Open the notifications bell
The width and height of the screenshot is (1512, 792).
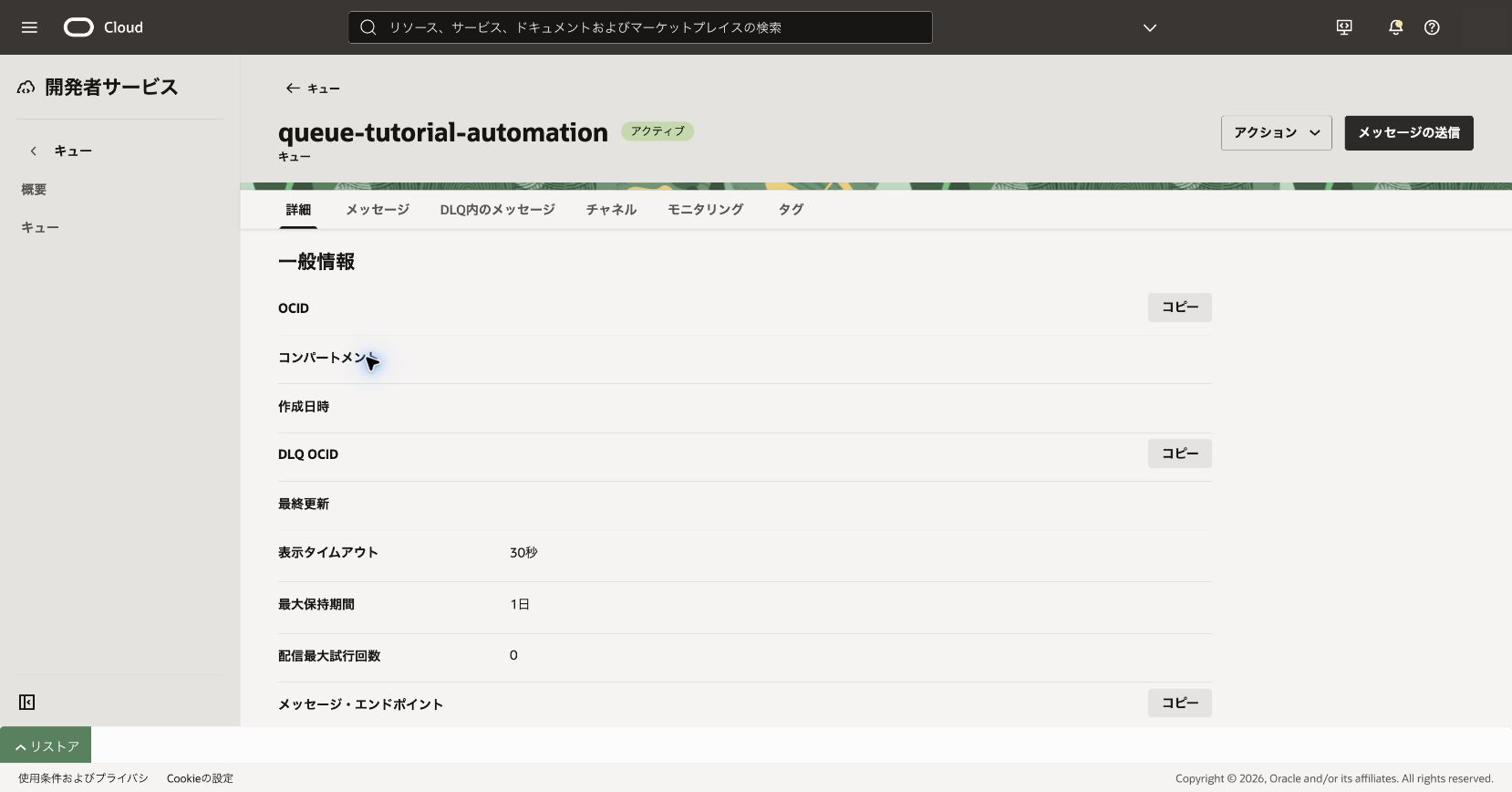tap(1395, 27)
